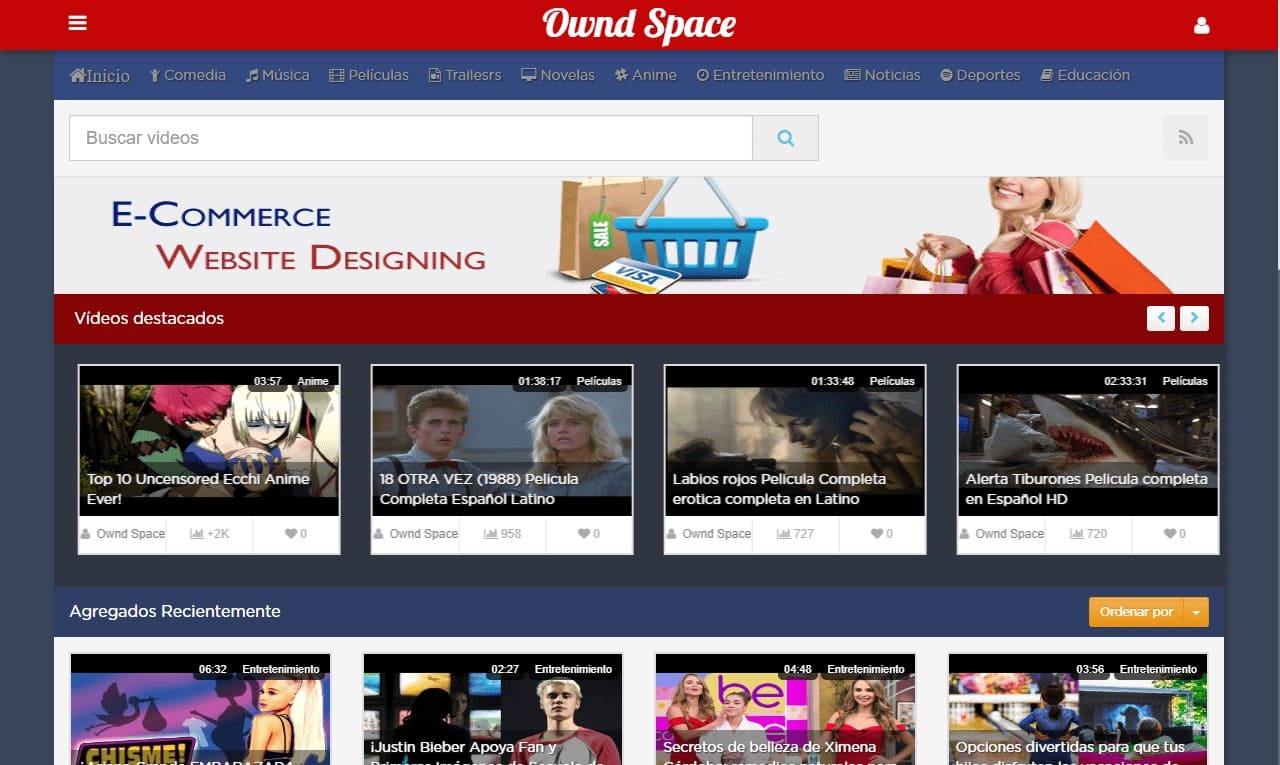The width and height of the screenshot is (1280, 765).
Task: Open the Novelas category
Action: pos(558,75)
